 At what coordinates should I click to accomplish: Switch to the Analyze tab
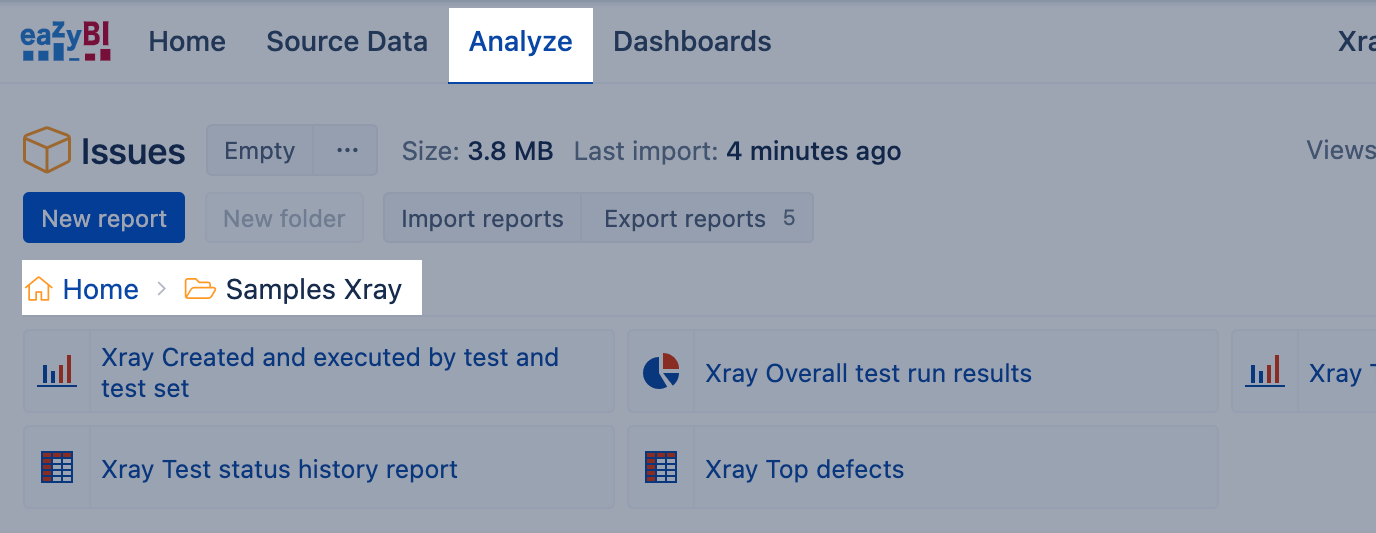[520, 42]
